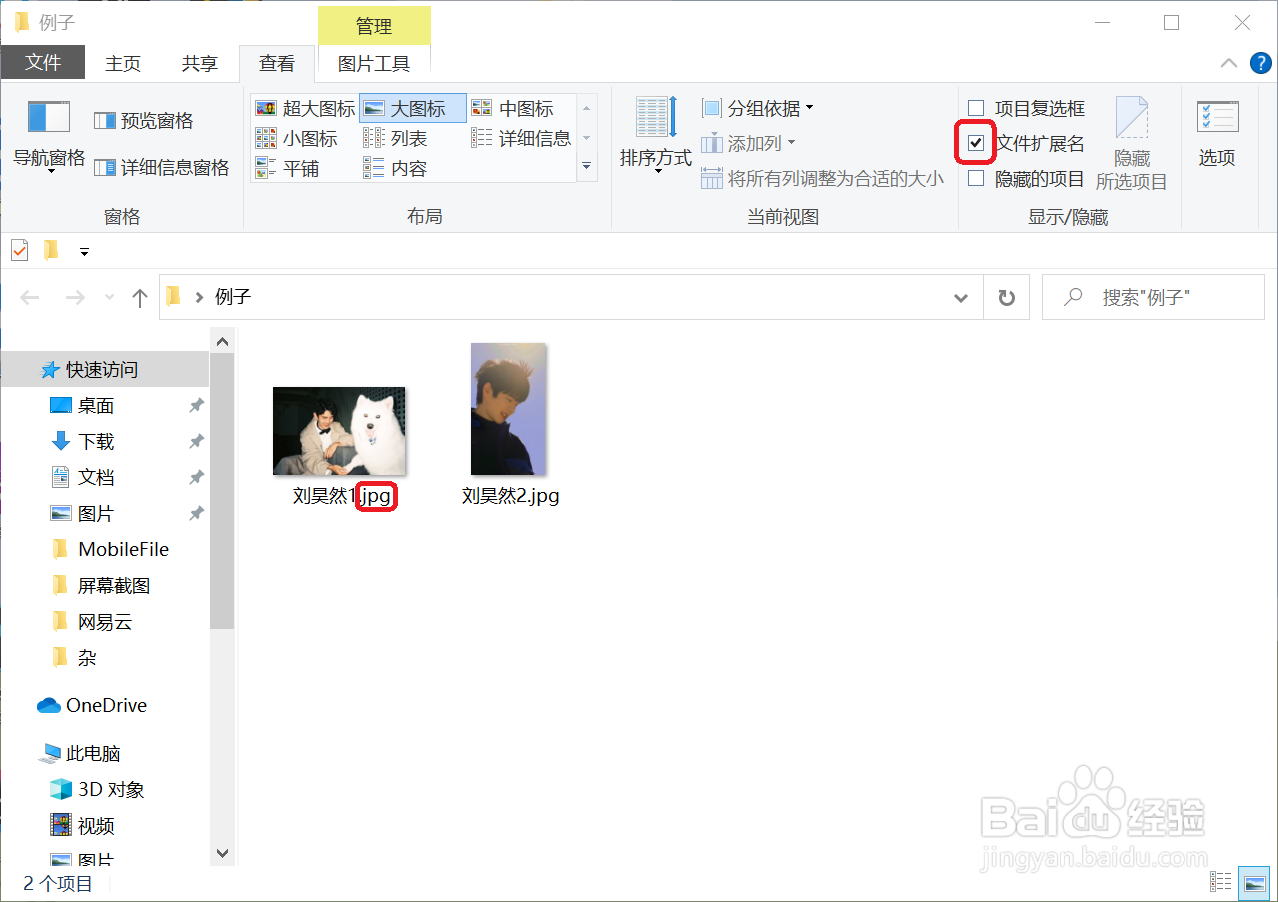Expand the Group by dropdown (分组依据)

tap(758, 108)
